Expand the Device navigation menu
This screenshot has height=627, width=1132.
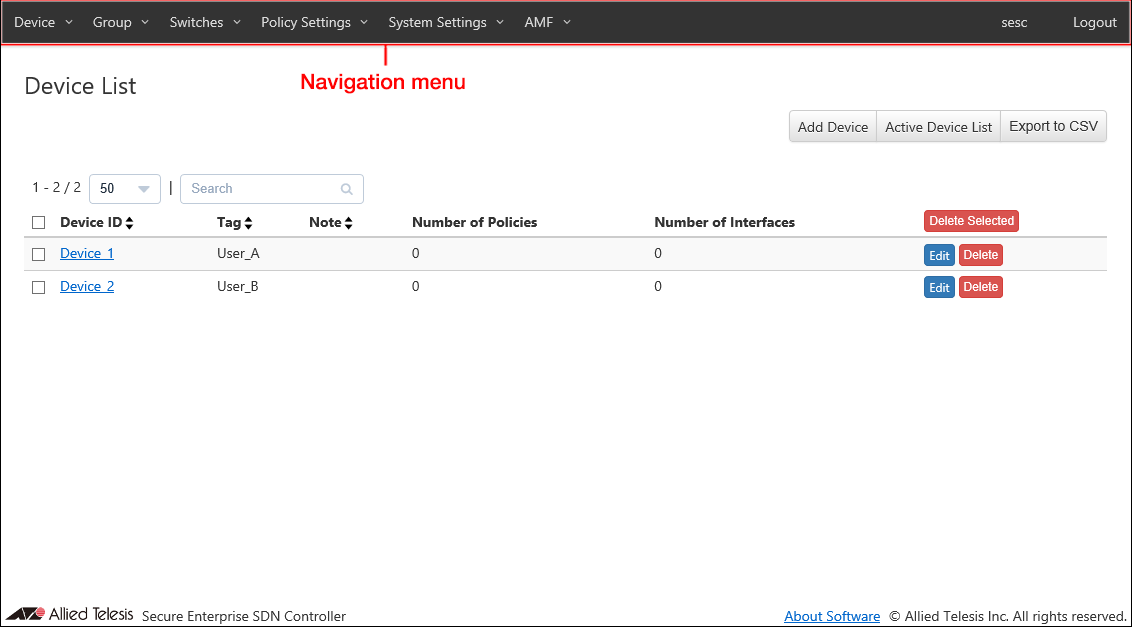(43, 22)
